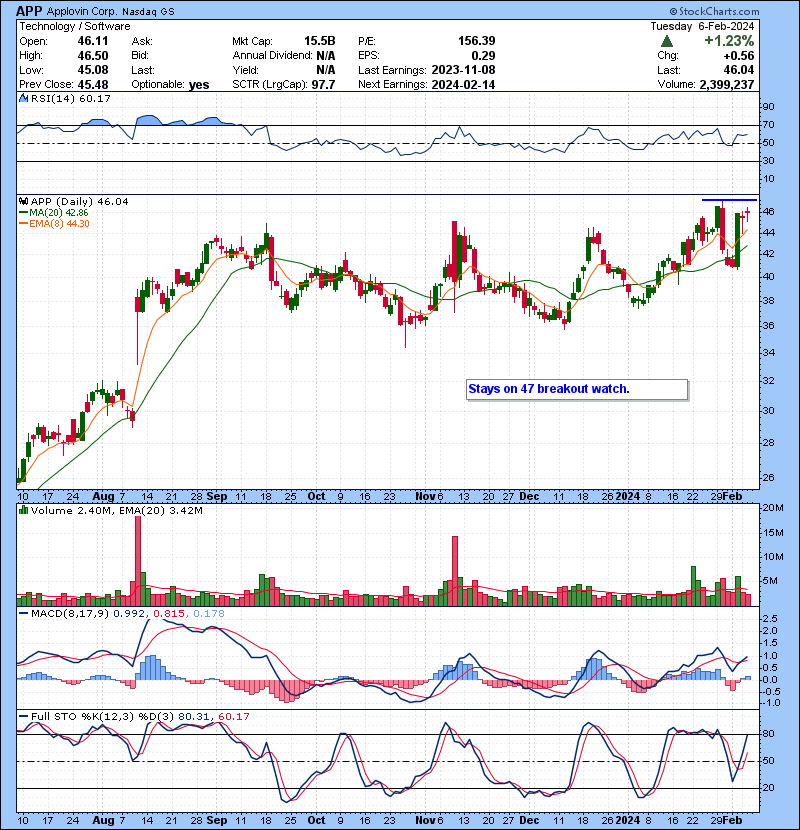Open the StockCharts.com copyright label
Viewport: 800px width, 830px height.
(x=714, y=11)
